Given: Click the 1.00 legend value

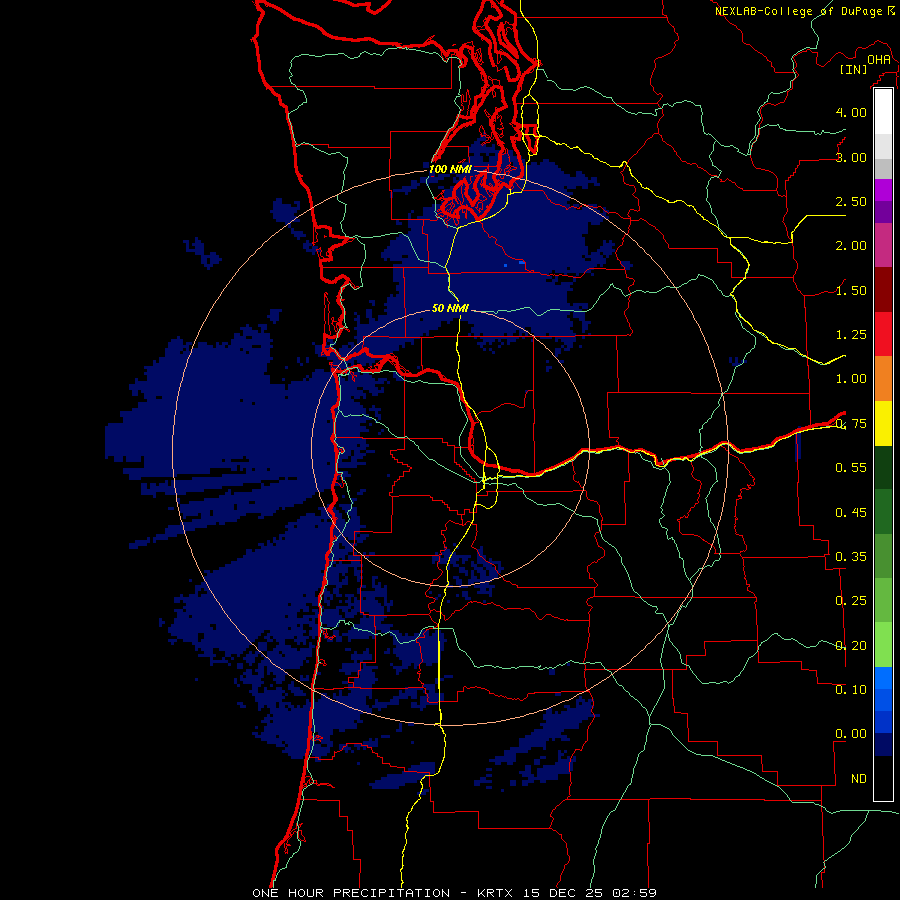Looking at the screenshot, I should [851, 379].
